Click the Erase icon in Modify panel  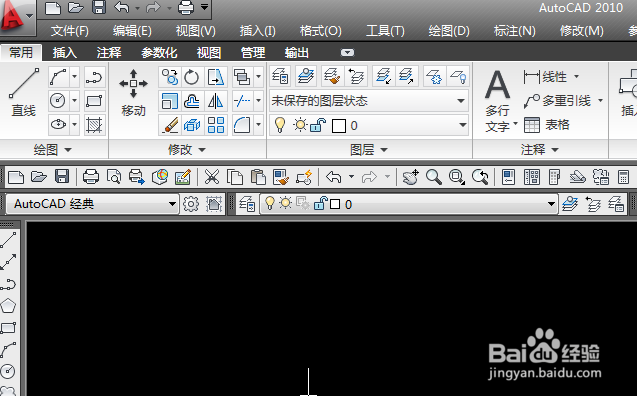(169, 125)
